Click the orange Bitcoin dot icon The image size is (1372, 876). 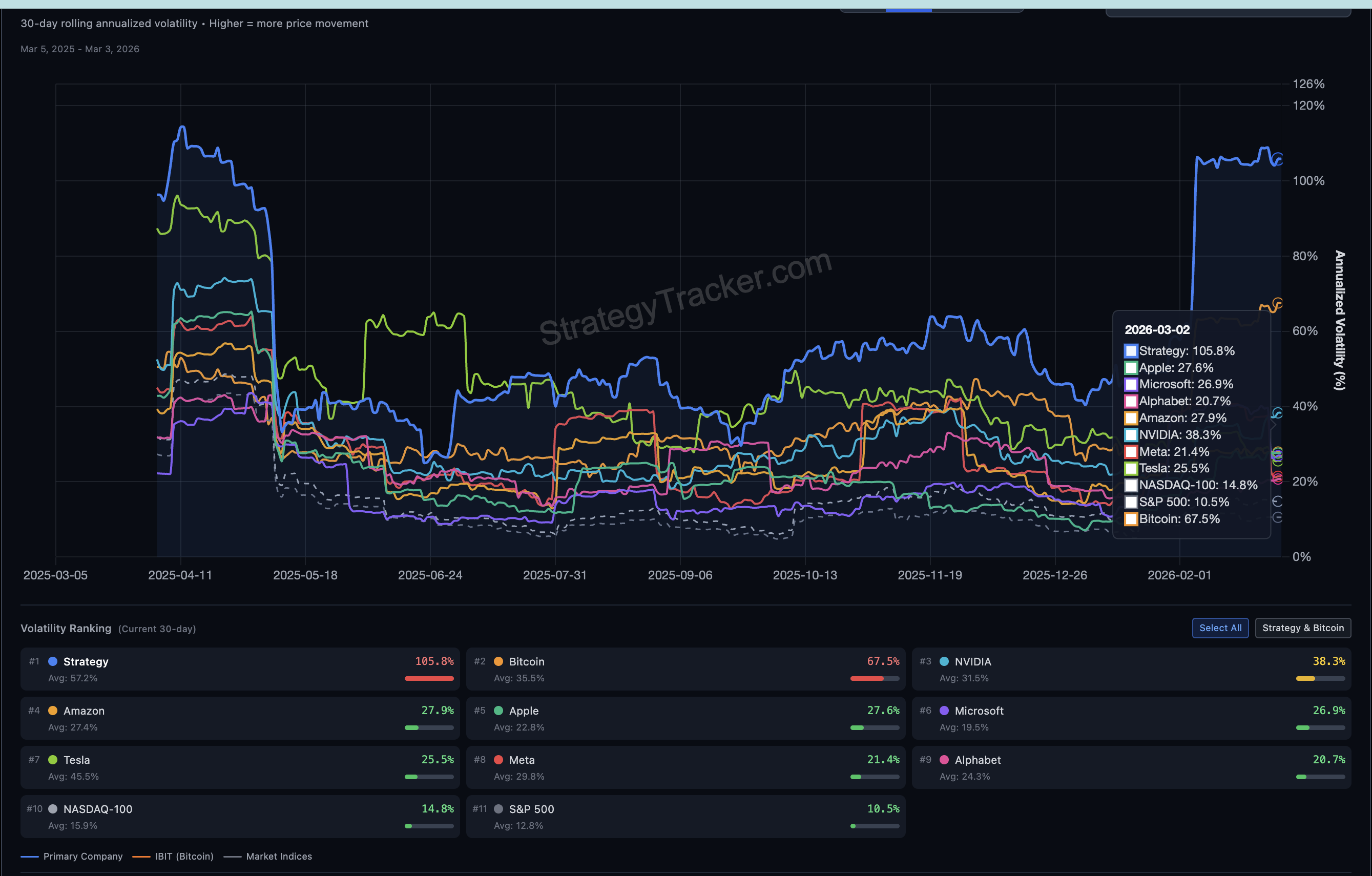point(498,661)
